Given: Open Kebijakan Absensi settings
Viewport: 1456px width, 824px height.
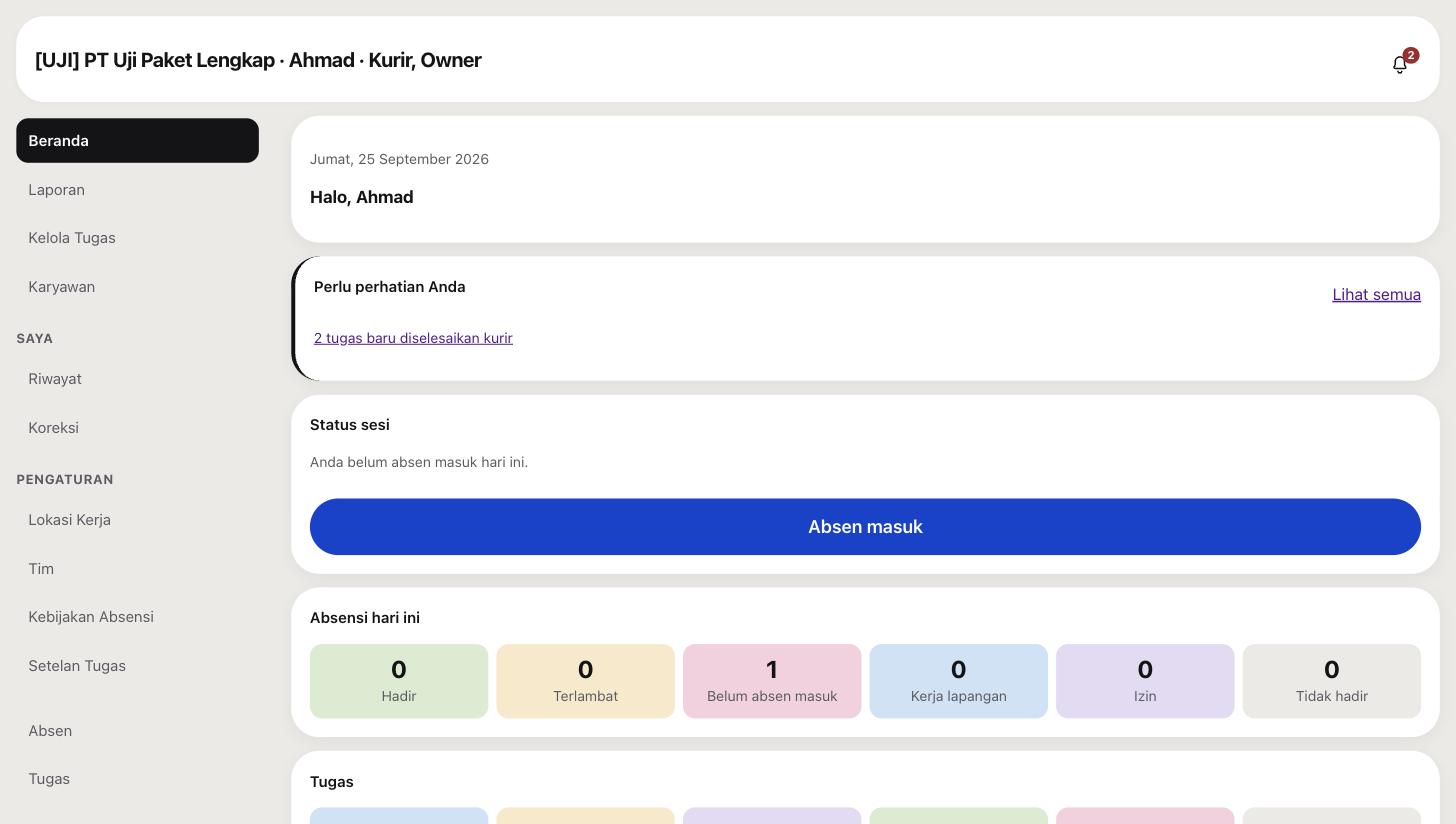Looking at the screenshot, I should click(137, 617).
